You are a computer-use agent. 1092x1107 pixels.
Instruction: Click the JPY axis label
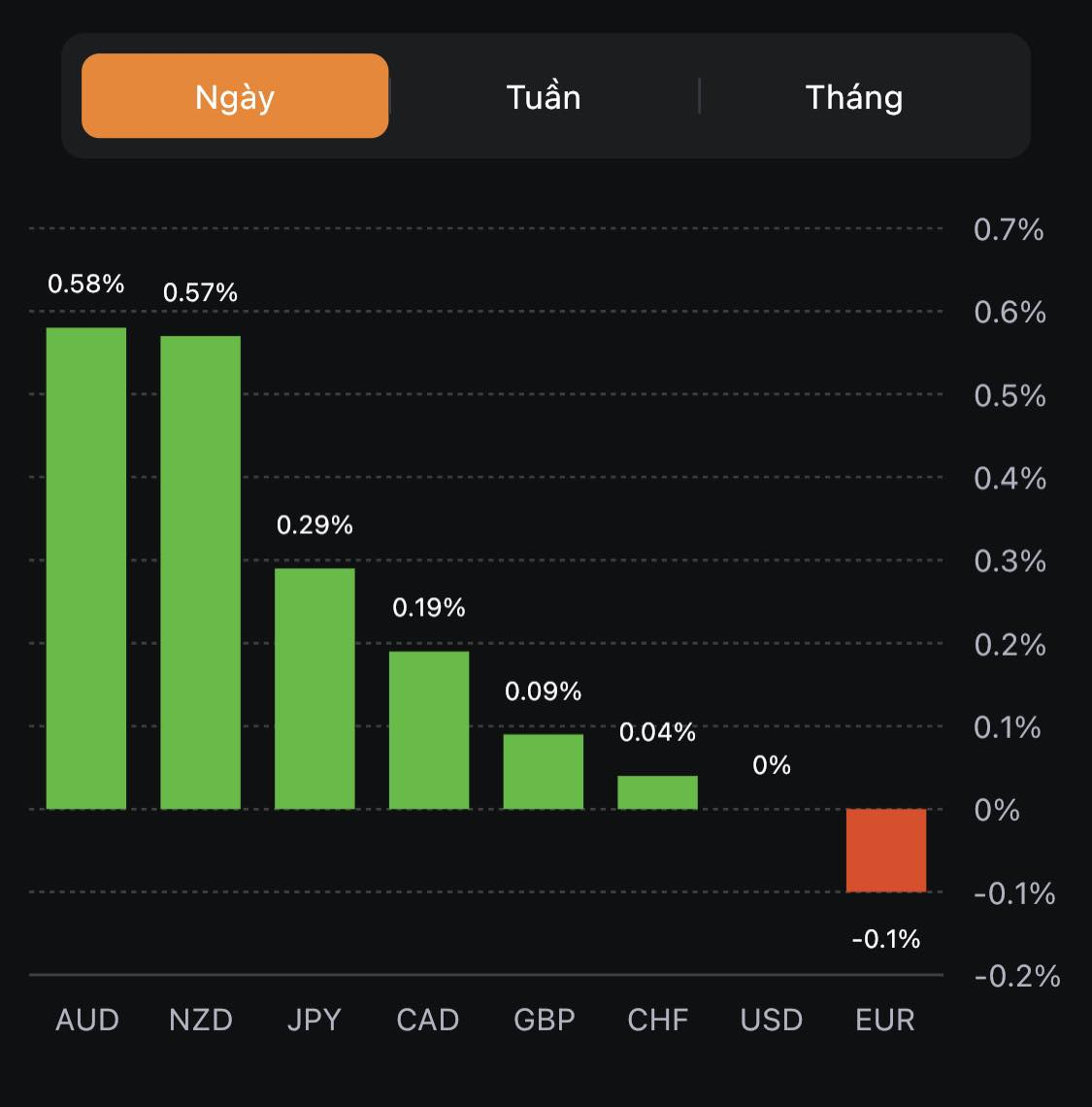point(314,1020)
